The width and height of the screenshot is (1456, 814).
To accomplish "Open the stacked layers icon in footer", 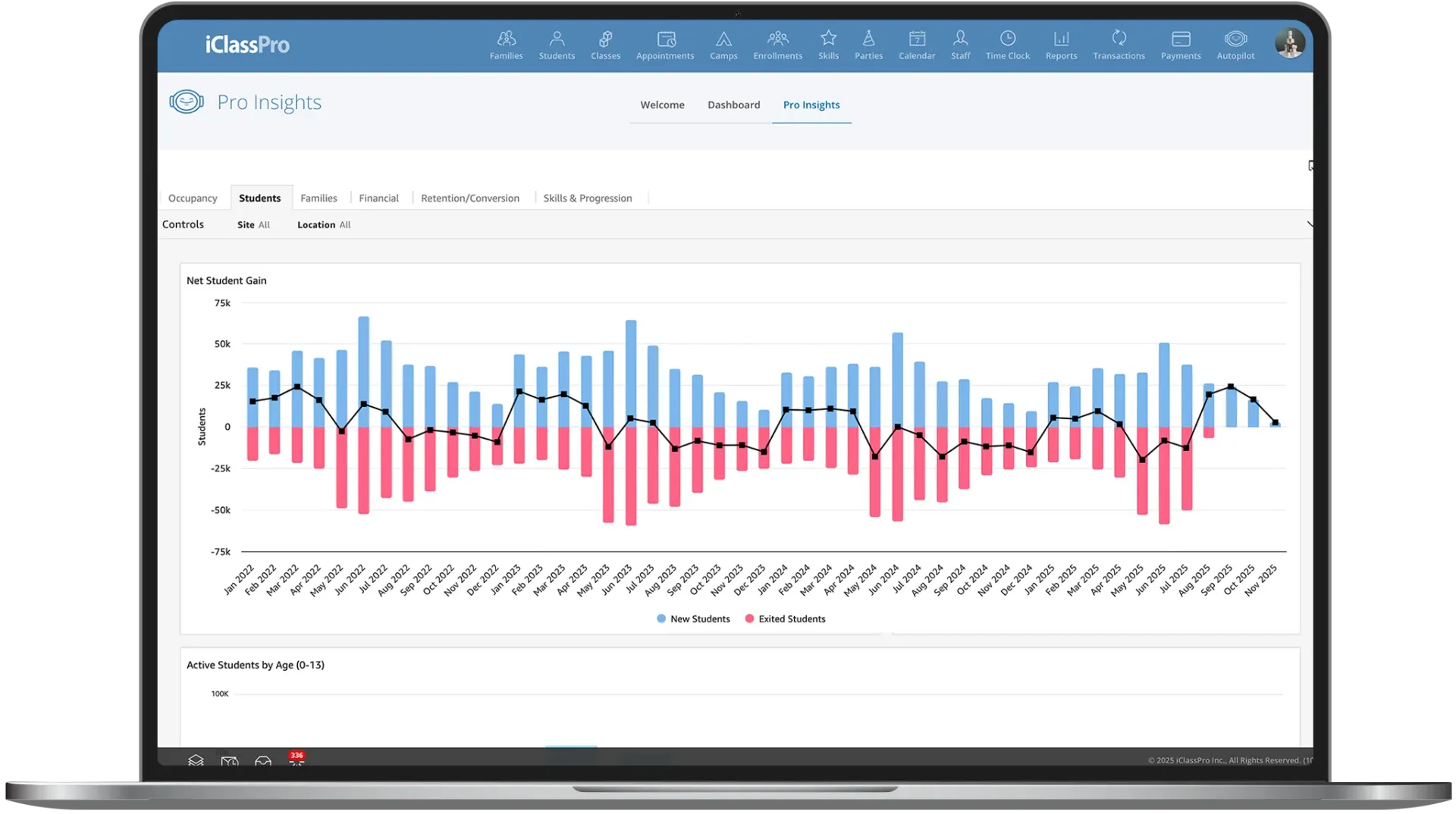I will coord(196,759).
